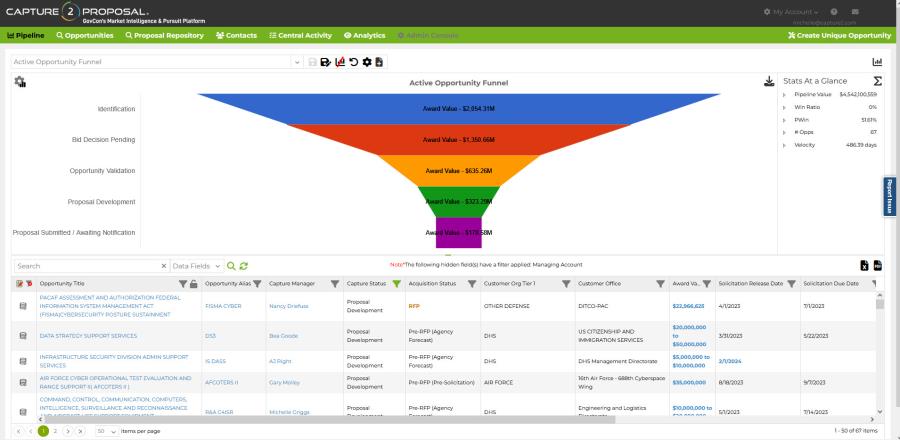Image resolution: width=900 pixels, height=440 pixels.
Task: Filter the Capture Manager column
Action: pyautogui.click(x=335, y=283)
